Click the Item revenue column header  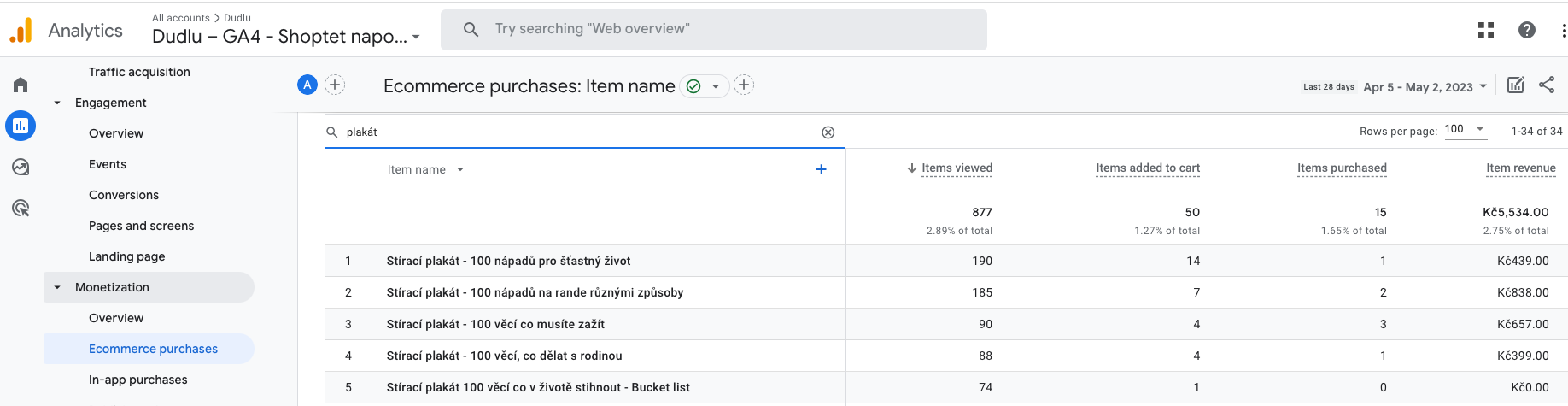(1520, 168)
